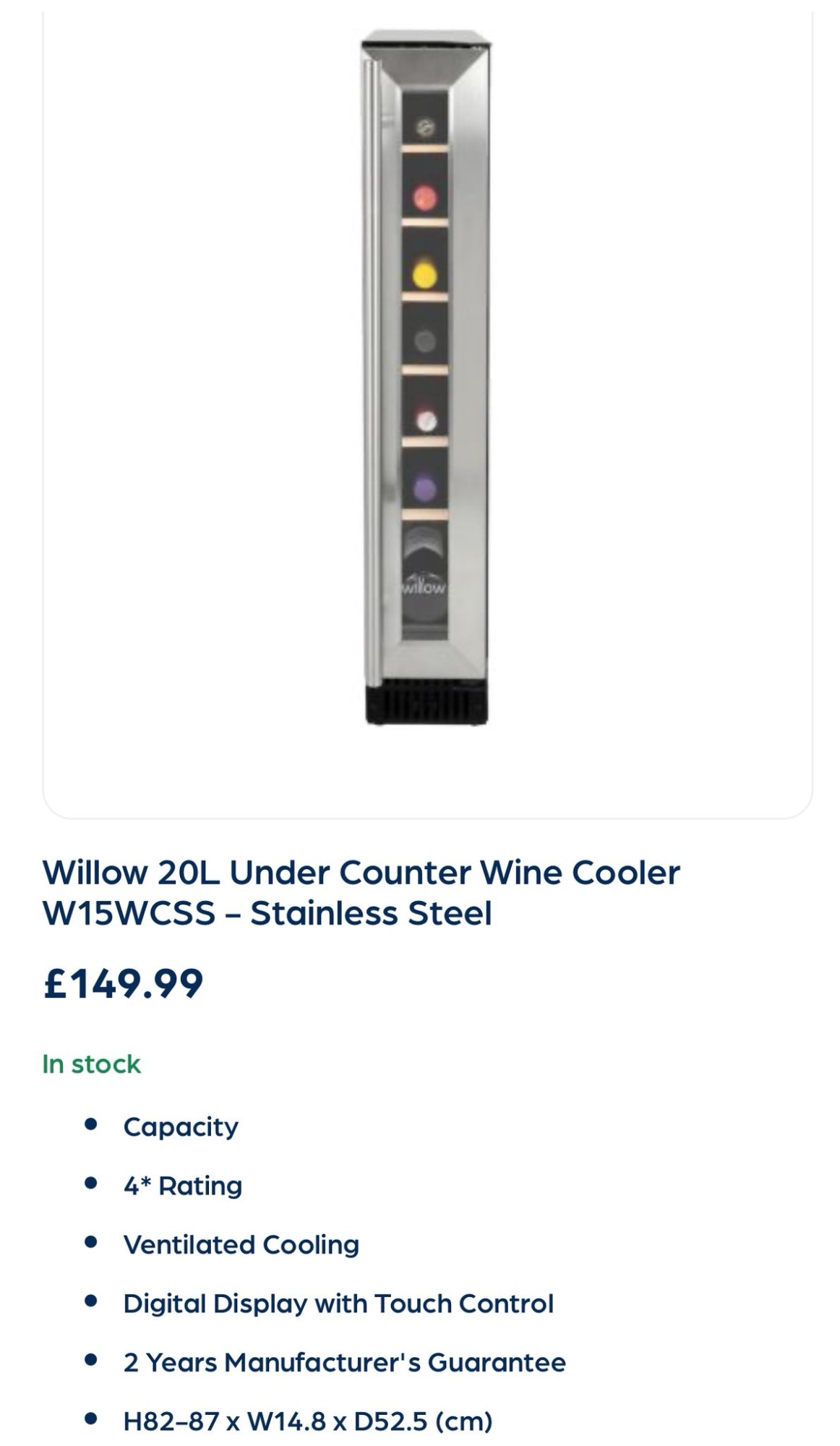Screen dimensions: 840x1446
Task: Tap the 2 Years Manufacturer's Guarantee item
Action: coord(345,1362)
